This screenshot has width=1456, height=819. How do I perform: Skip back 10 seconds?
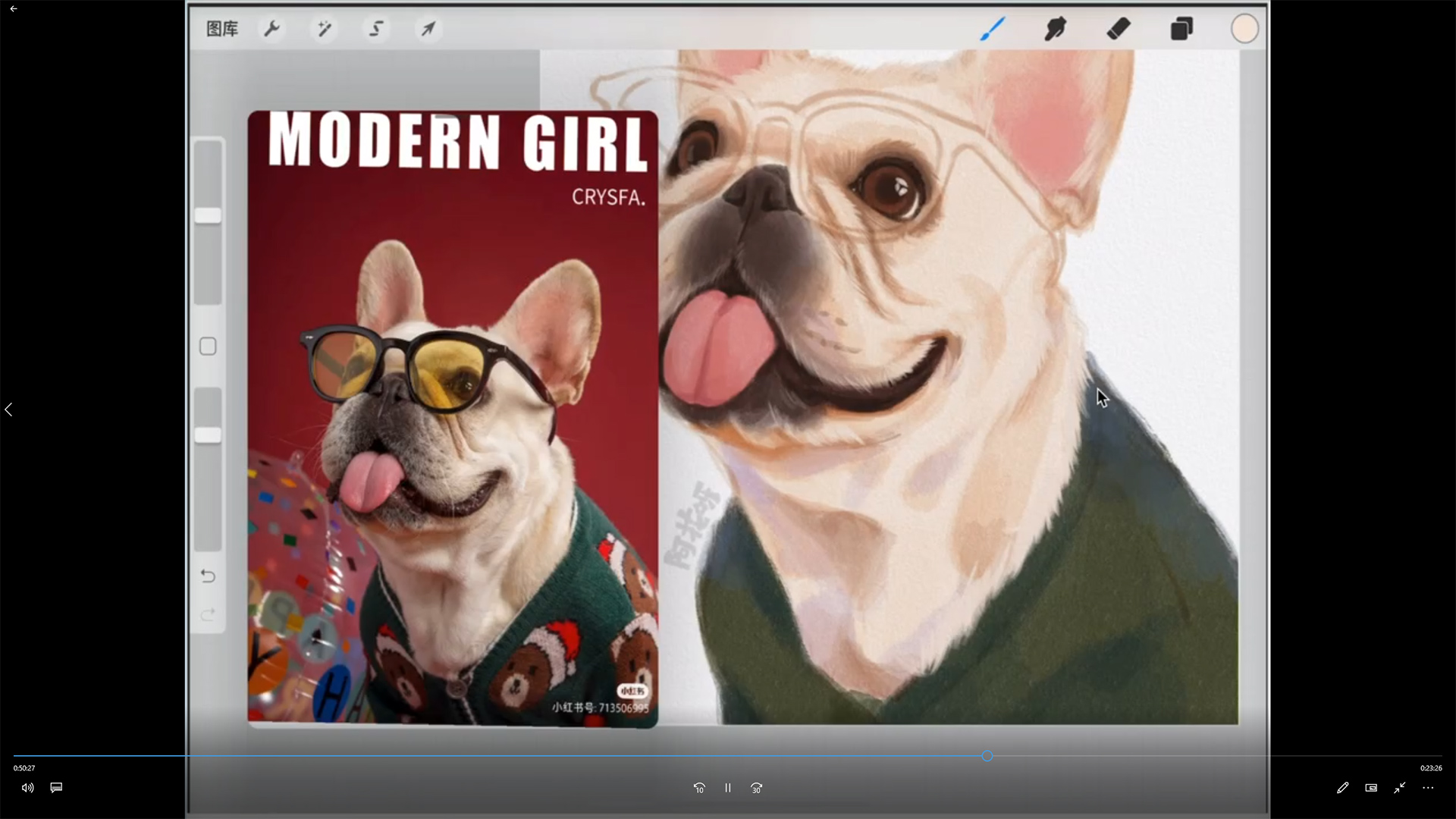pos(699,788)
